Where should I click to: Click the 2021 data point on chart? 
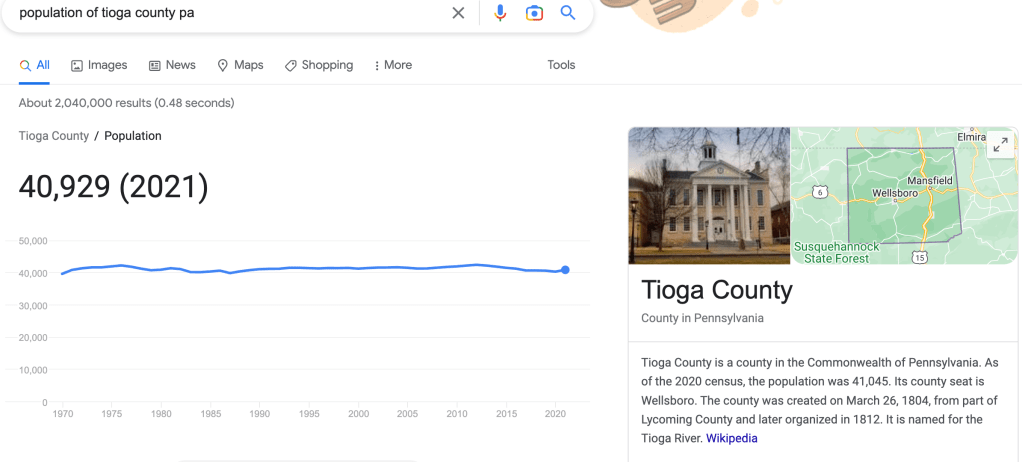click(x=565, y=270)
